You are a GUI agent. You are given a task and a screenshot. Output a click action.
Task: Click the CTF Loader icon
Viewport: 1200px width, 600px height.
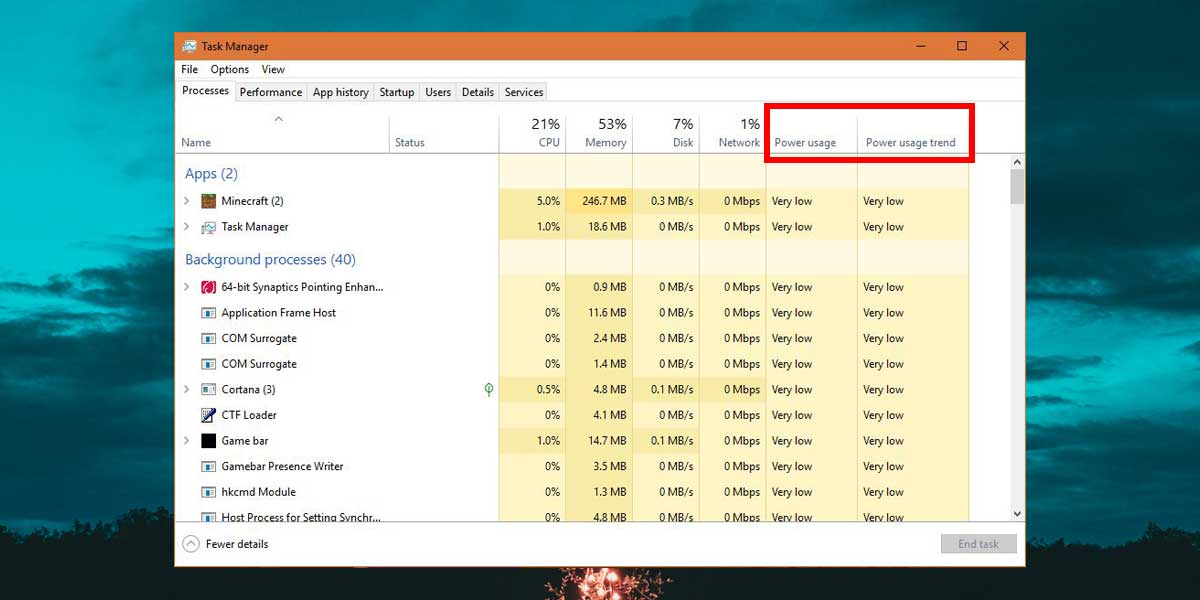click(x=208, y=415)
